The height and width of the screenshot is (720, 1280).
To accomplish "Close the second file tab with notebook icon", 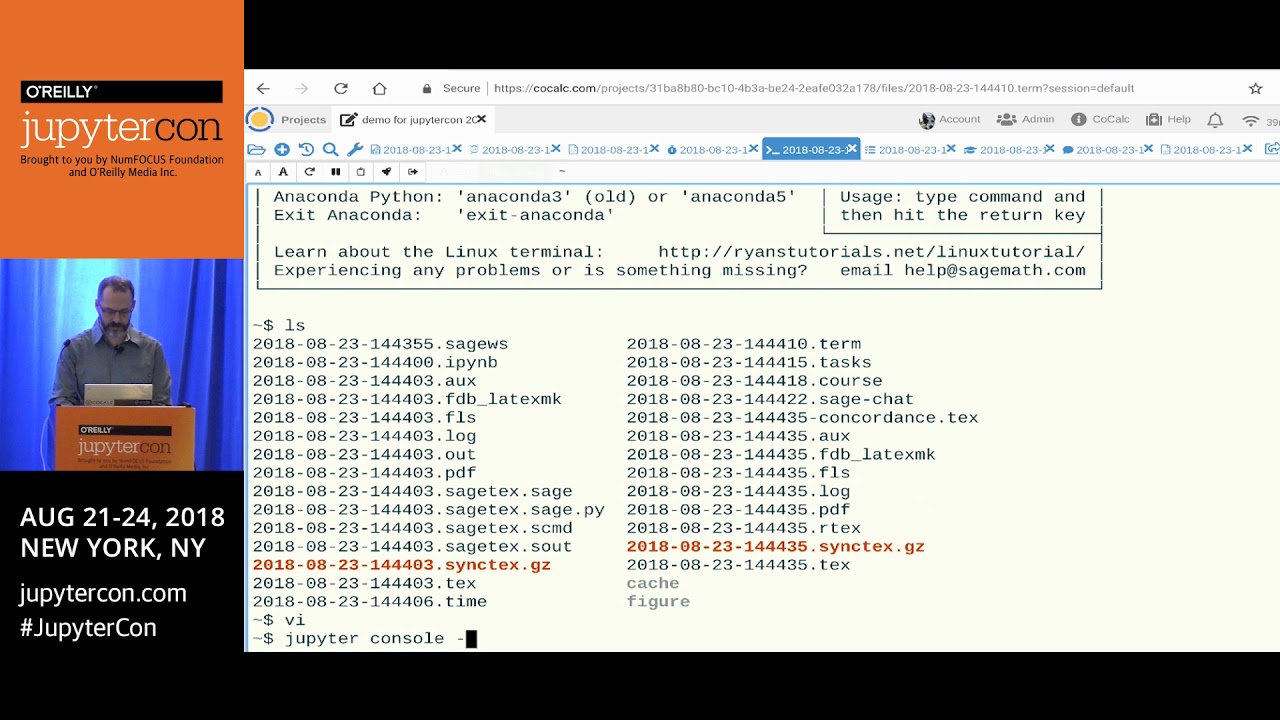I will click(556, 150).
